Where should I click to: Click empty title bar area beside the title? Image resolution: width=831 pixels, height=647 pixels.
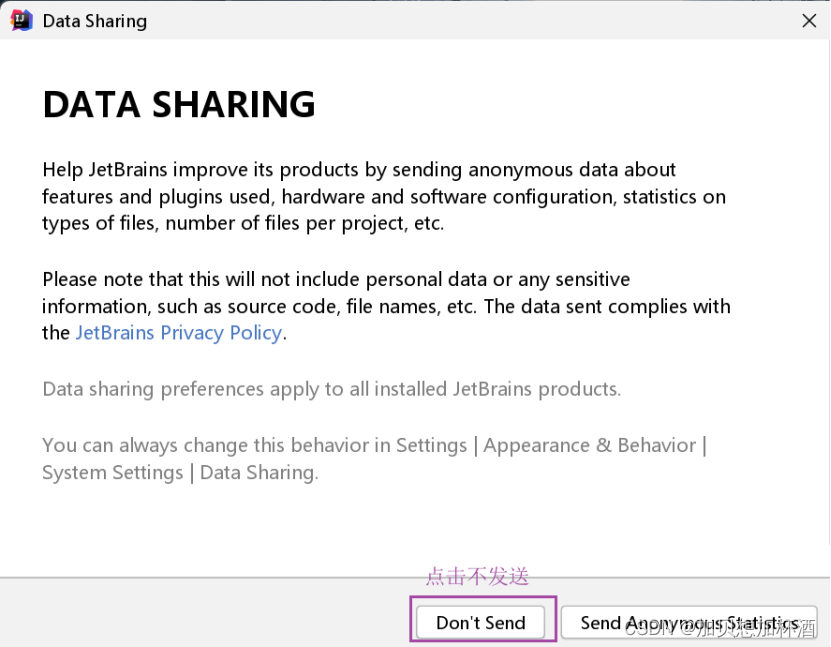pos(450,20)
